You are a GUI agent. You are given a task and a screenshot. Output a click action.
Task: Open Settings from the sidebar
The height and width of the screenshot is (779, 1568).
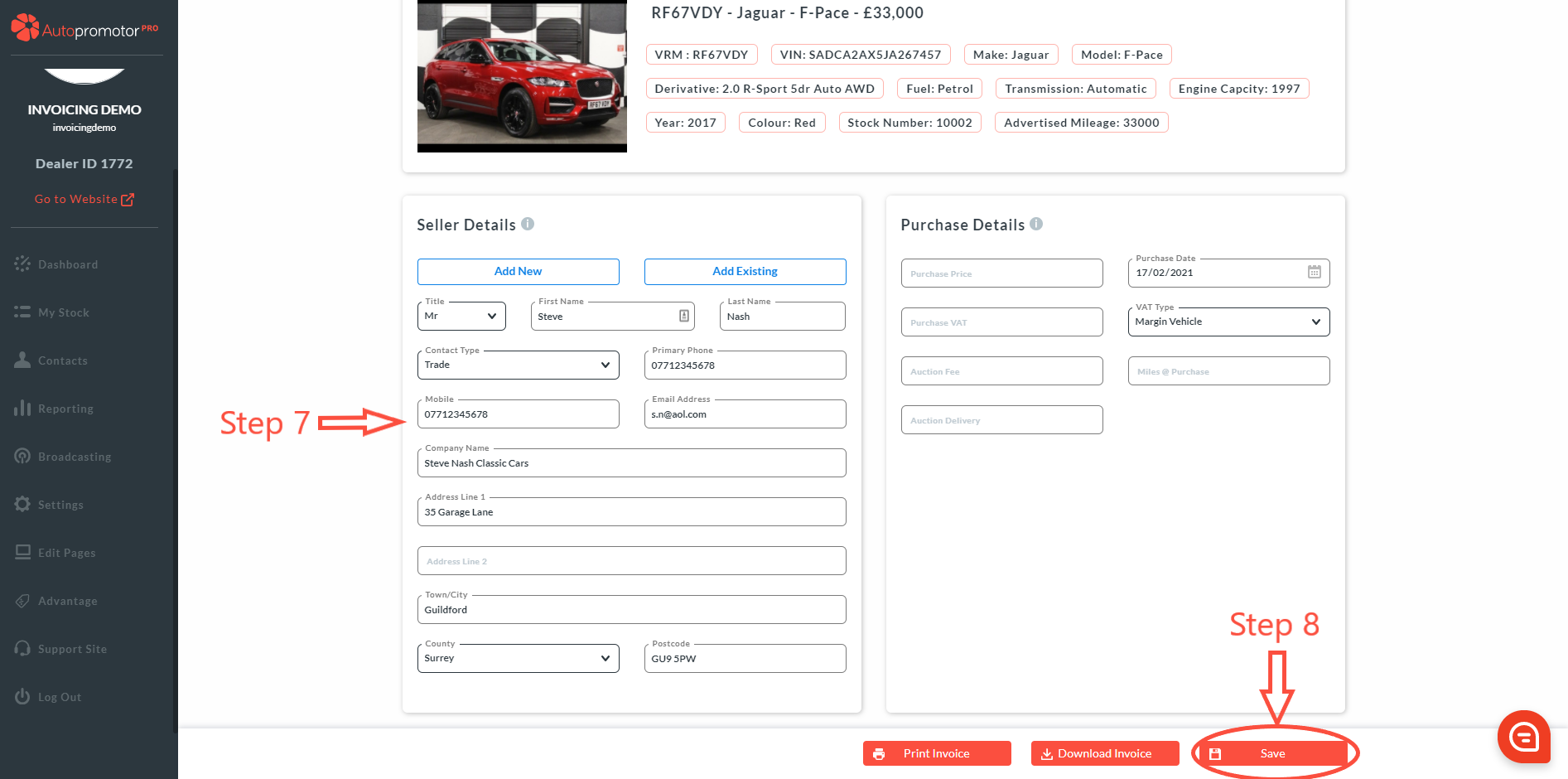tap(60, 505)
